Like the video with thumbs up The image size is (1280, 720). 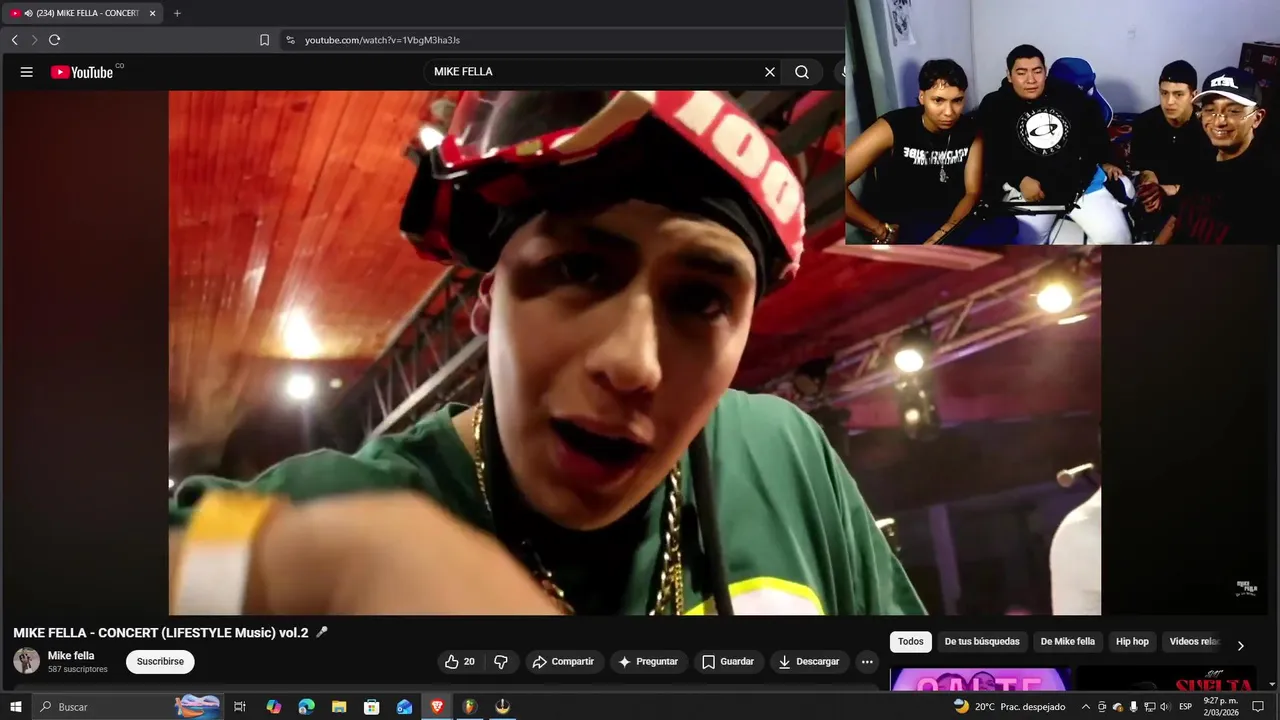pyautogui.click(x=460, y=661)
